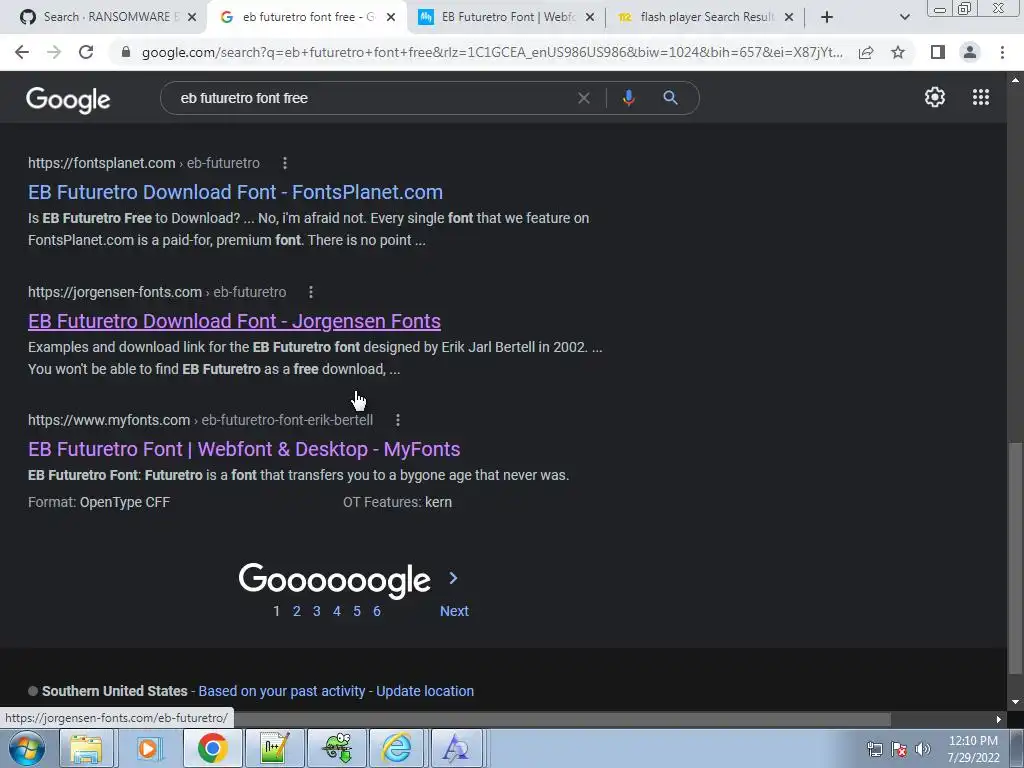Open EB Futuretro Download Font - Jorgensen Fonts
This screenshot has width=1024, height=768.
[234, 321]
